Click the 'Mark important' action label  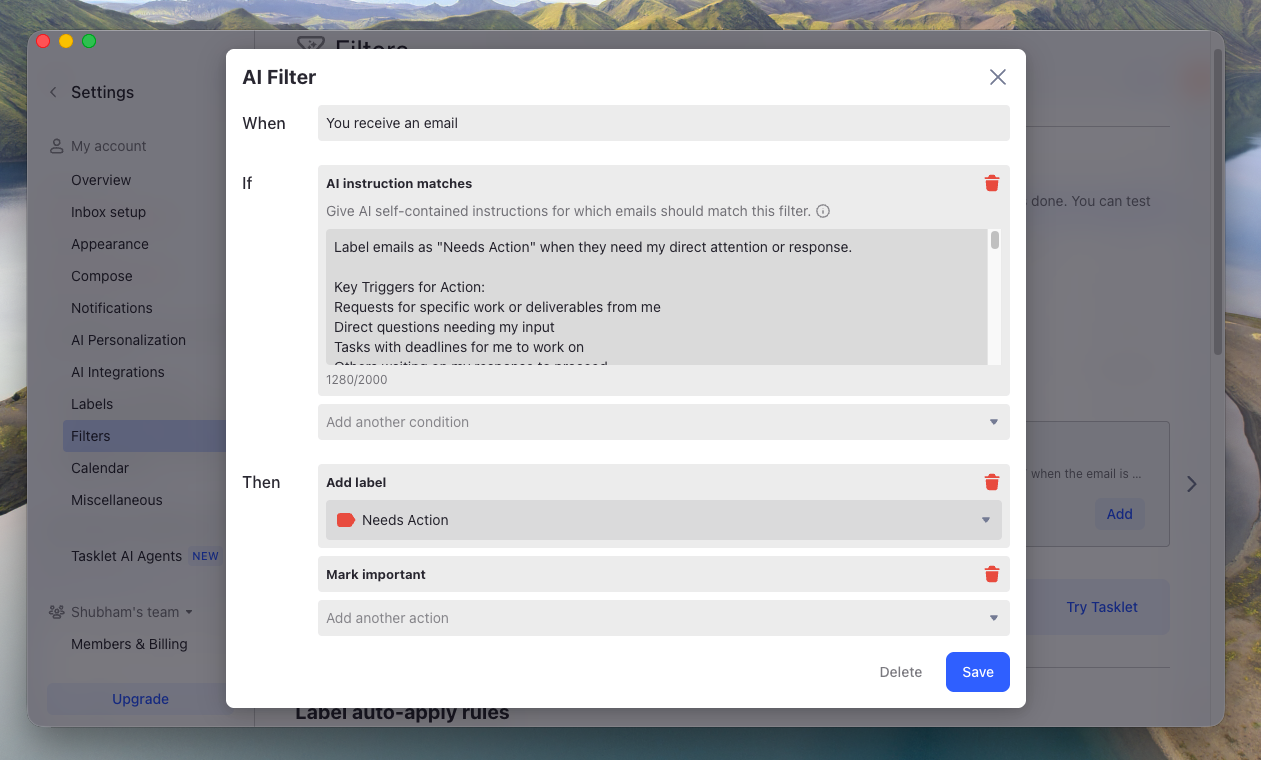376,574
